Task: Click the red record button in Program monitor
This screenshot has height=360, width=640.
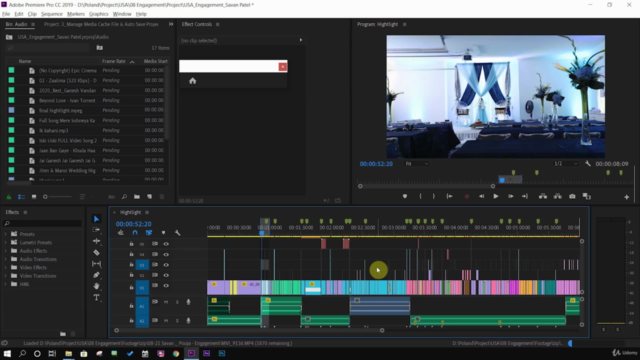Action: [467, 196]
